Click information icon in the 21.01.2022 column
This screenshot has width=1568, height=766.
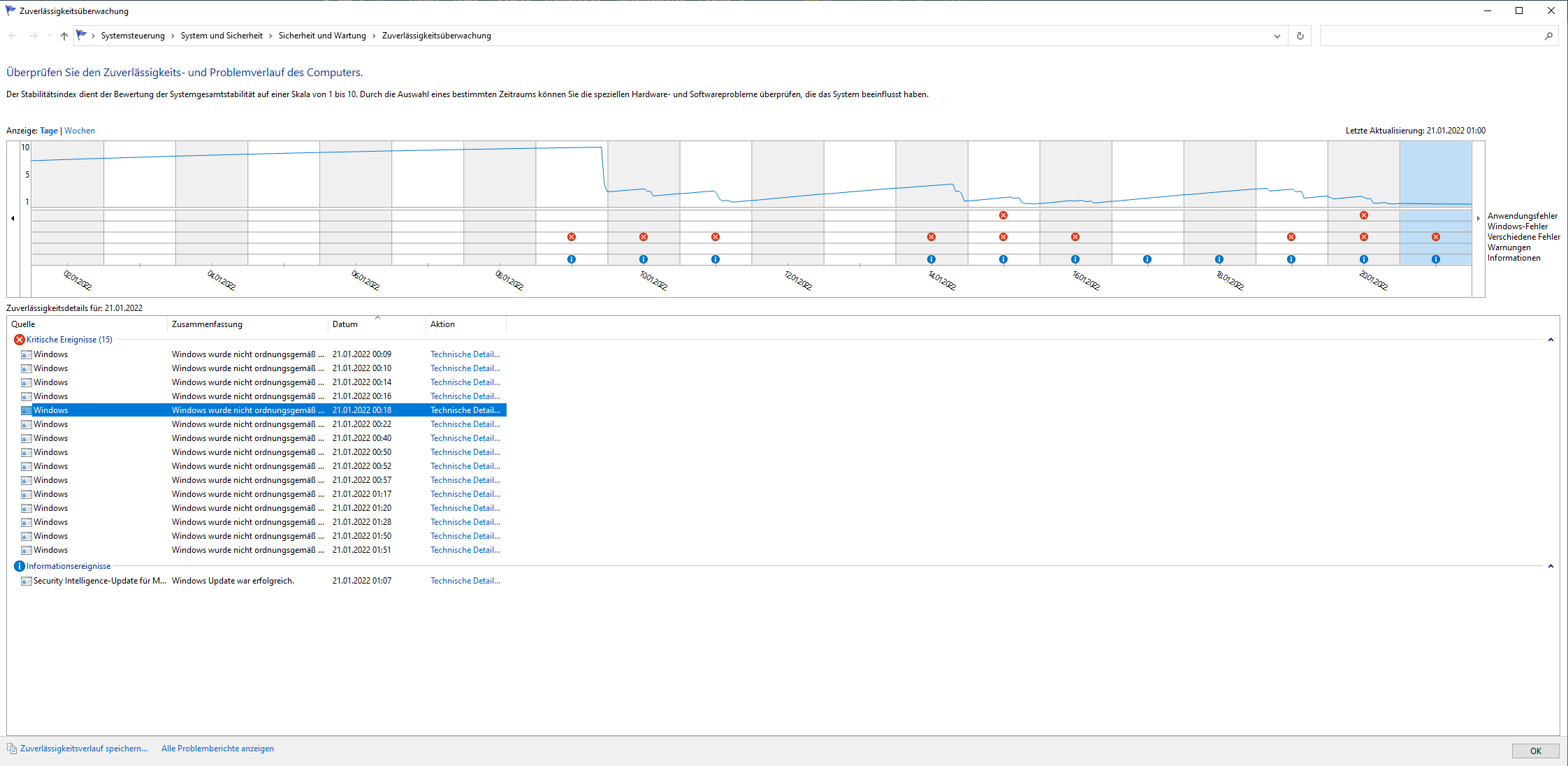click(x=1435, y=259)
